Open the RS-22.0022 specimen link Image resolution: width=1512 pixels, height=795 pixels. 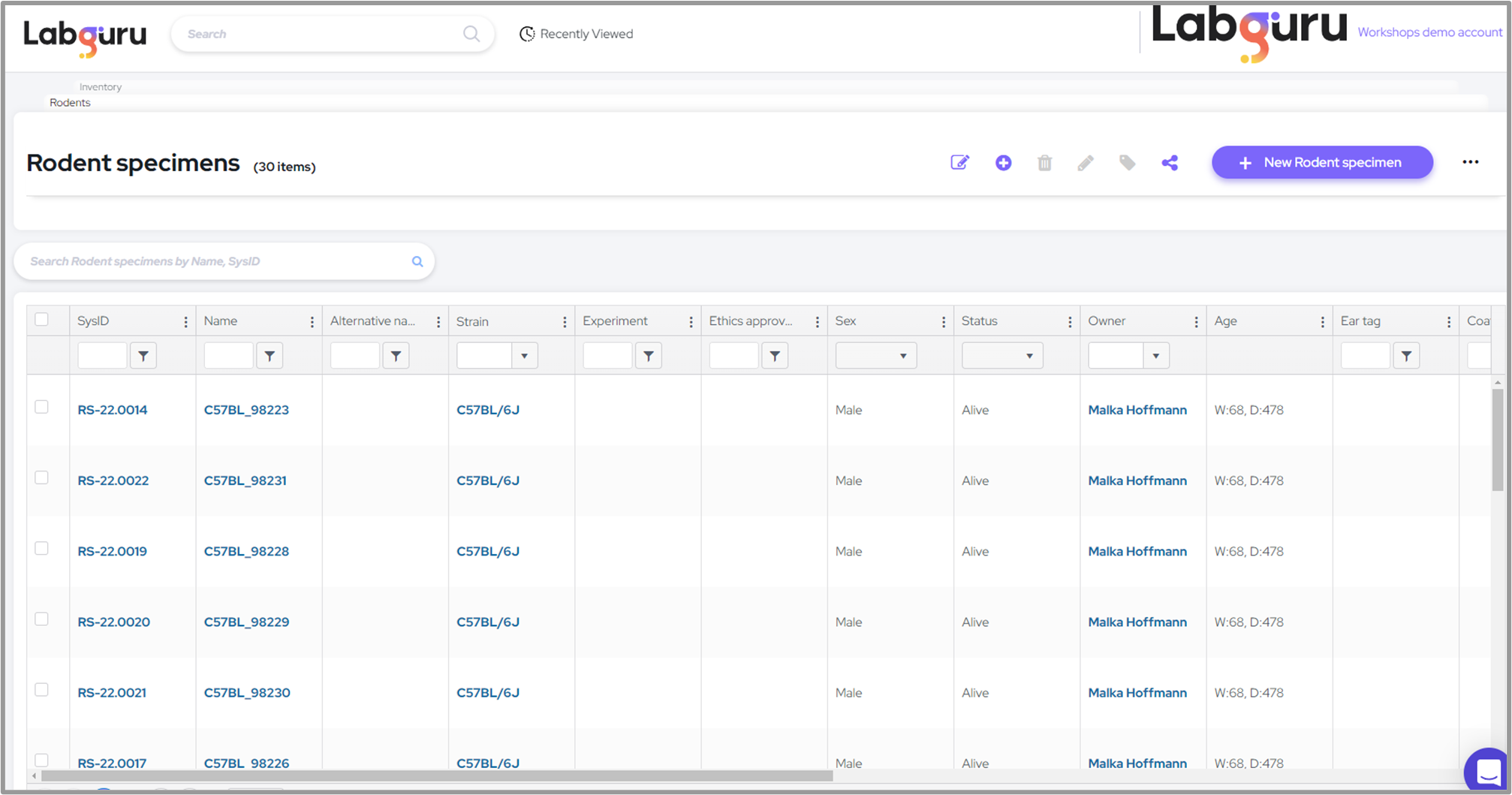click(113, 480)
